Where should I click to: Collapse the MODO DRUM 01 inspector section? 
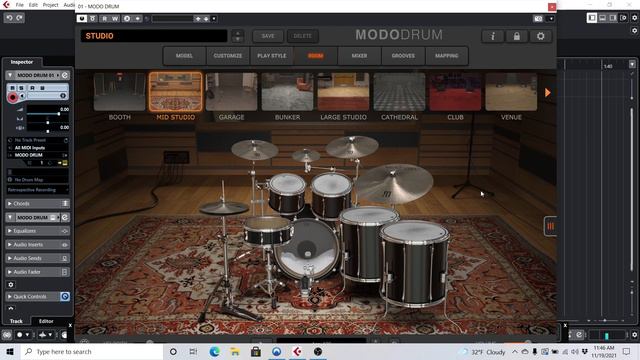(10, 75)
